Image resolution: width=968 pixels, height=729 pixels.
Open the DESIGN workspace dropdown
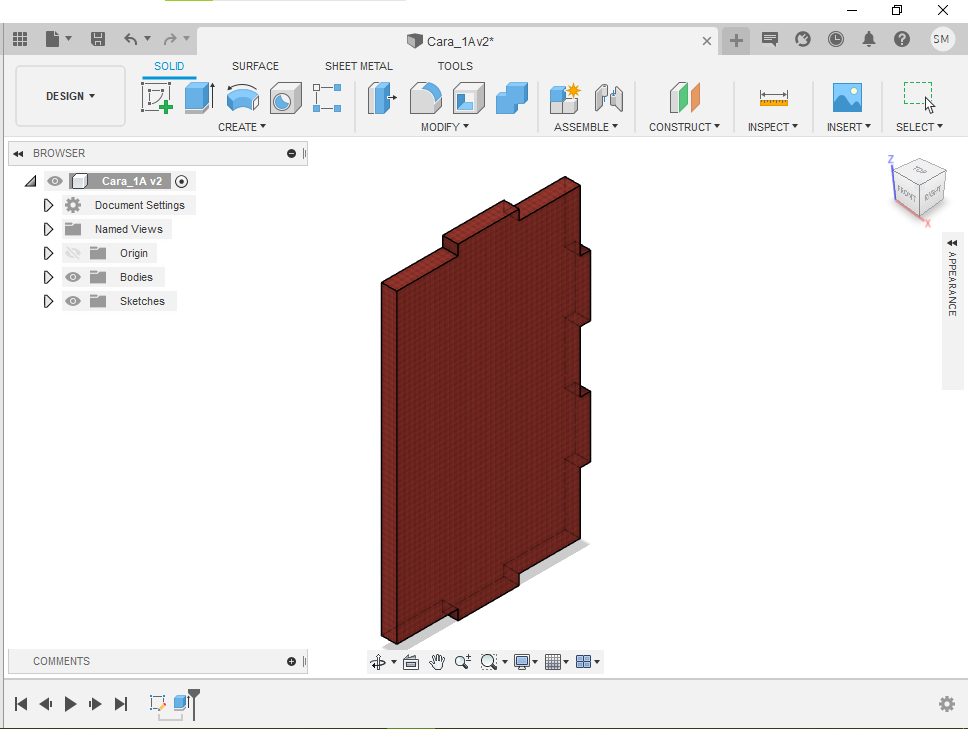coord(70,96)
